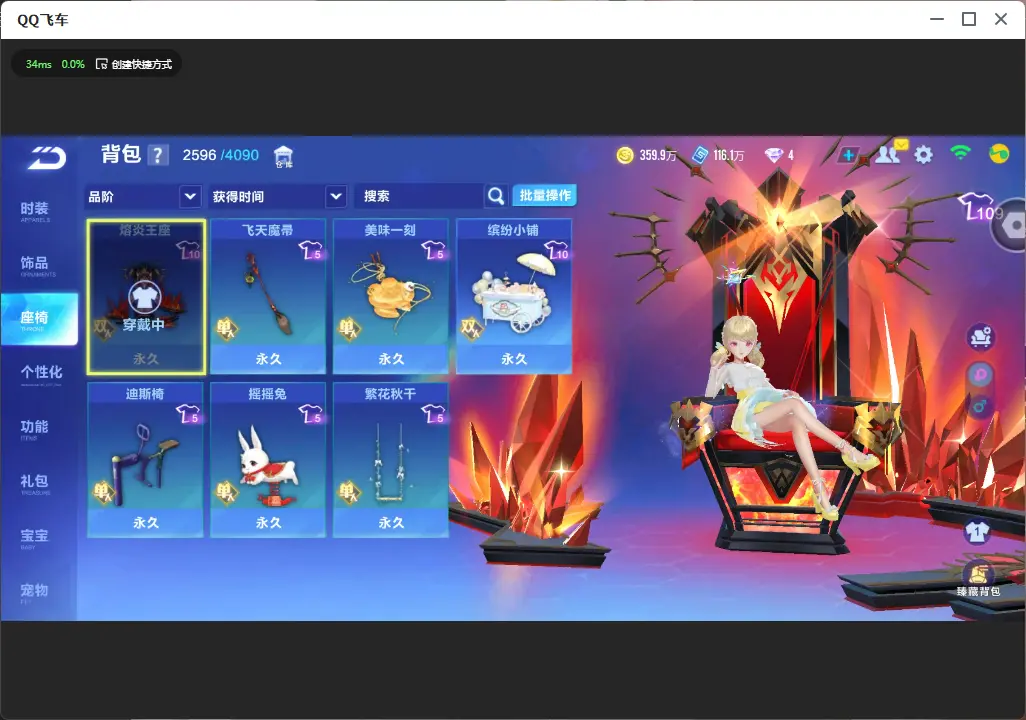This screenshot has height=720, width=1026.
Task: Go to the 礼包 tab
Action: click(35, 483)
